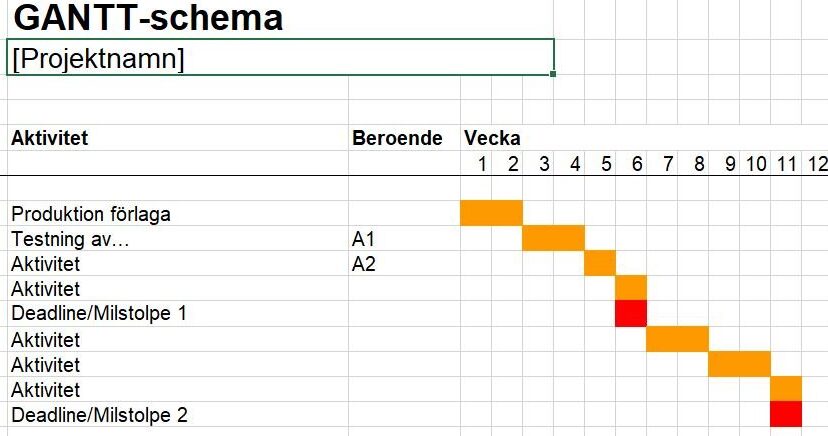Click the week 12 number cell

pos(816,164)
